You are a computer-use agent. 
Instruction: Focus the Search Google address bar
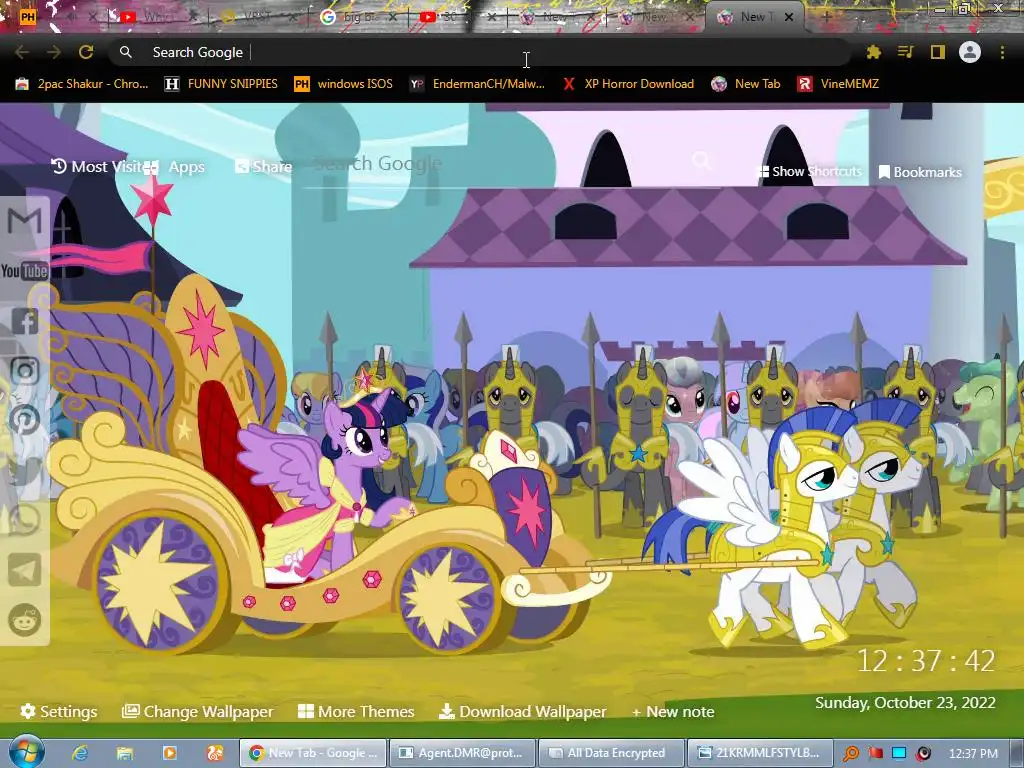[480, 52]
